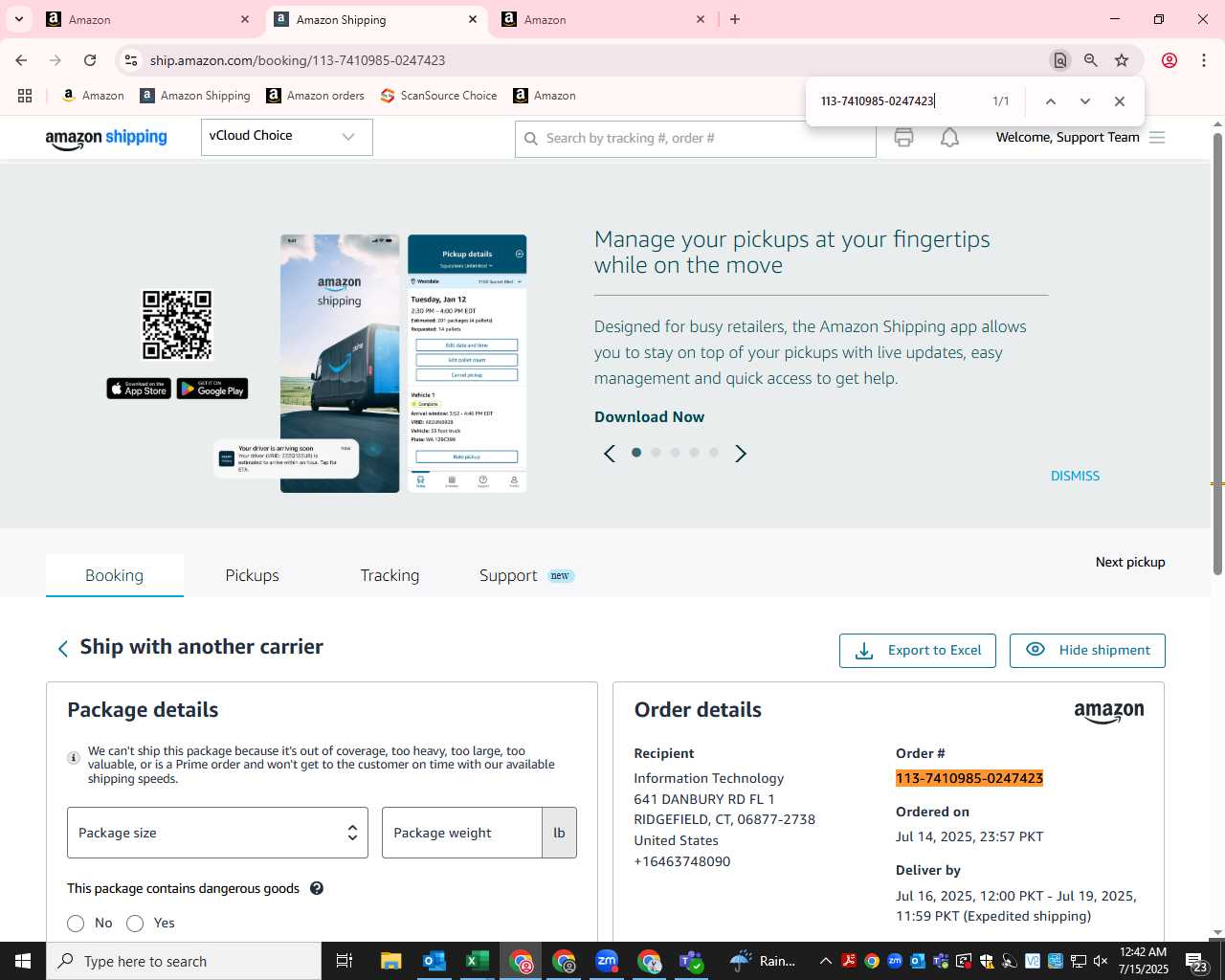This screenshot has width=1225, height=980.
Task: Go back in browser history
Action: pyautogui.click(x=21, y=60)
